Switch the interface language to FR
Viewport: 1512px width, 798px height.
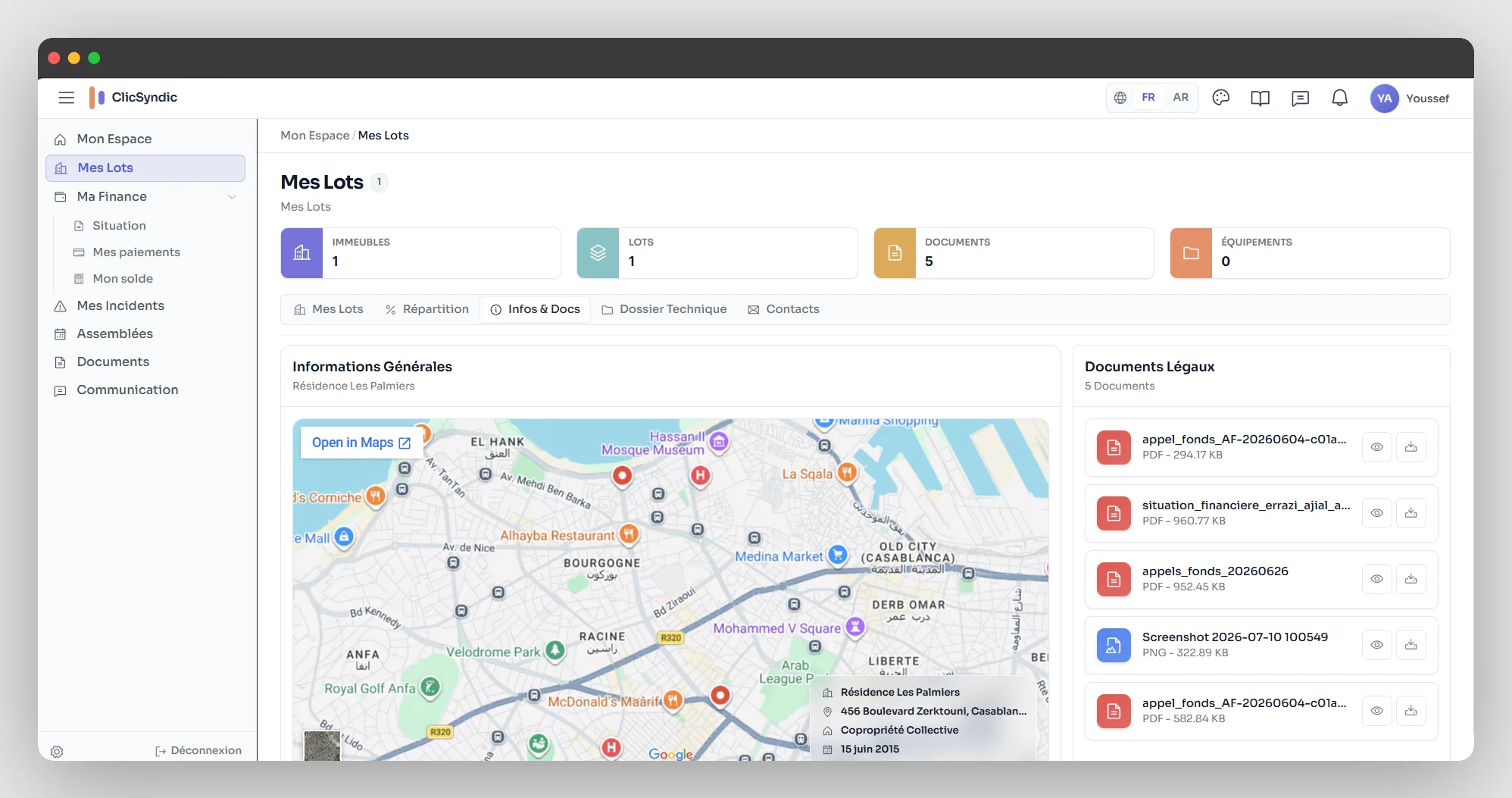pos(1148,98)
